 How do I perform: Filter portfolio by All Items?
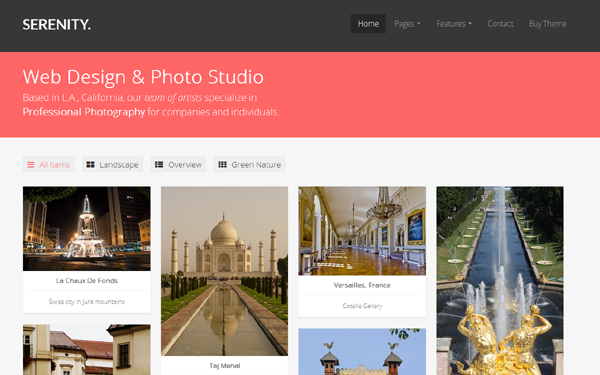point(49,165)
